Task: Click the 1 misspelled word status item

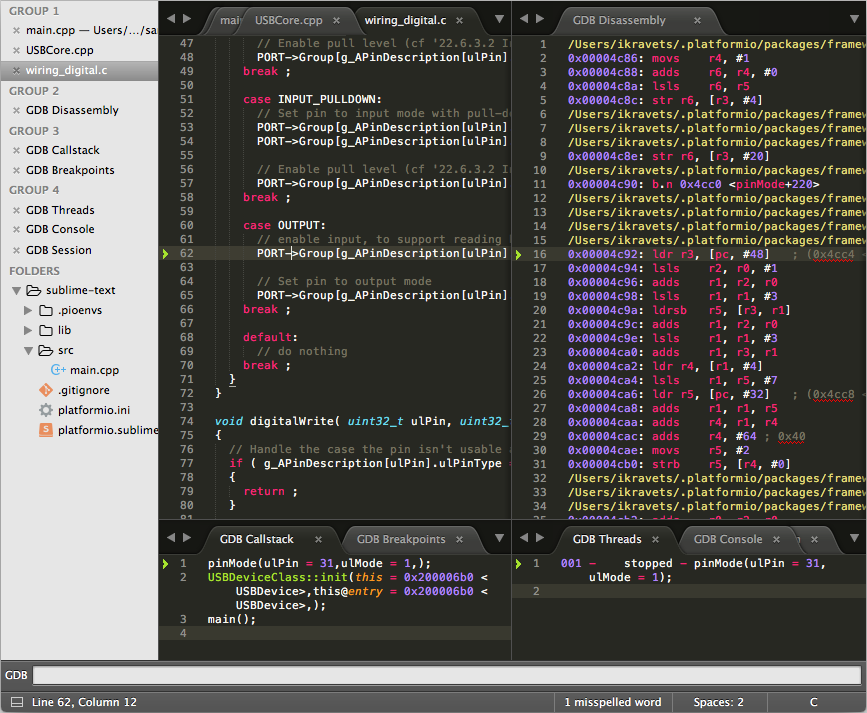Action: tap(613, 702)
